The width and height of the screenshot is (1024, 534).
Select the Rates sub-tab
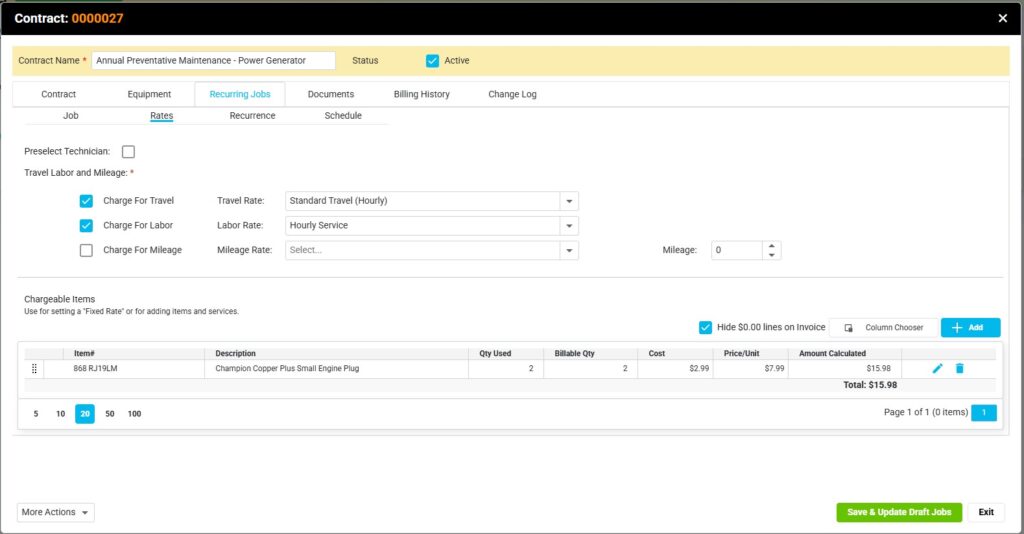[161, 116]
